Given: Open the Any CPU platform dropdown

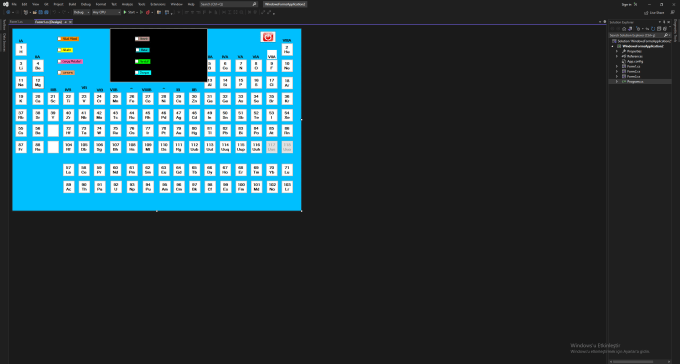Looking at the screenshot, I should [106, 13].
